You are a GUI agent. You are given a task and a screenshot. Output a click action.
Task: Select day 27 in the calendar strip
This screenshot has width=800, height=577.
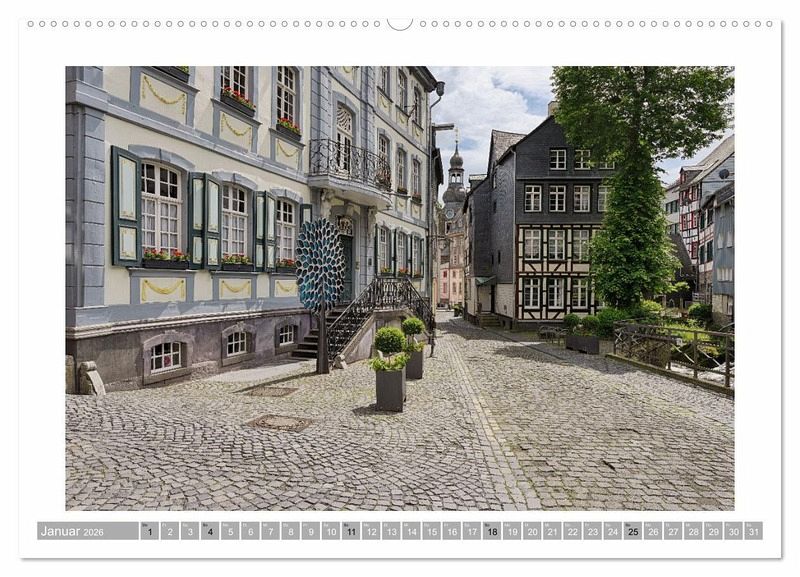(x=673, y=531)
